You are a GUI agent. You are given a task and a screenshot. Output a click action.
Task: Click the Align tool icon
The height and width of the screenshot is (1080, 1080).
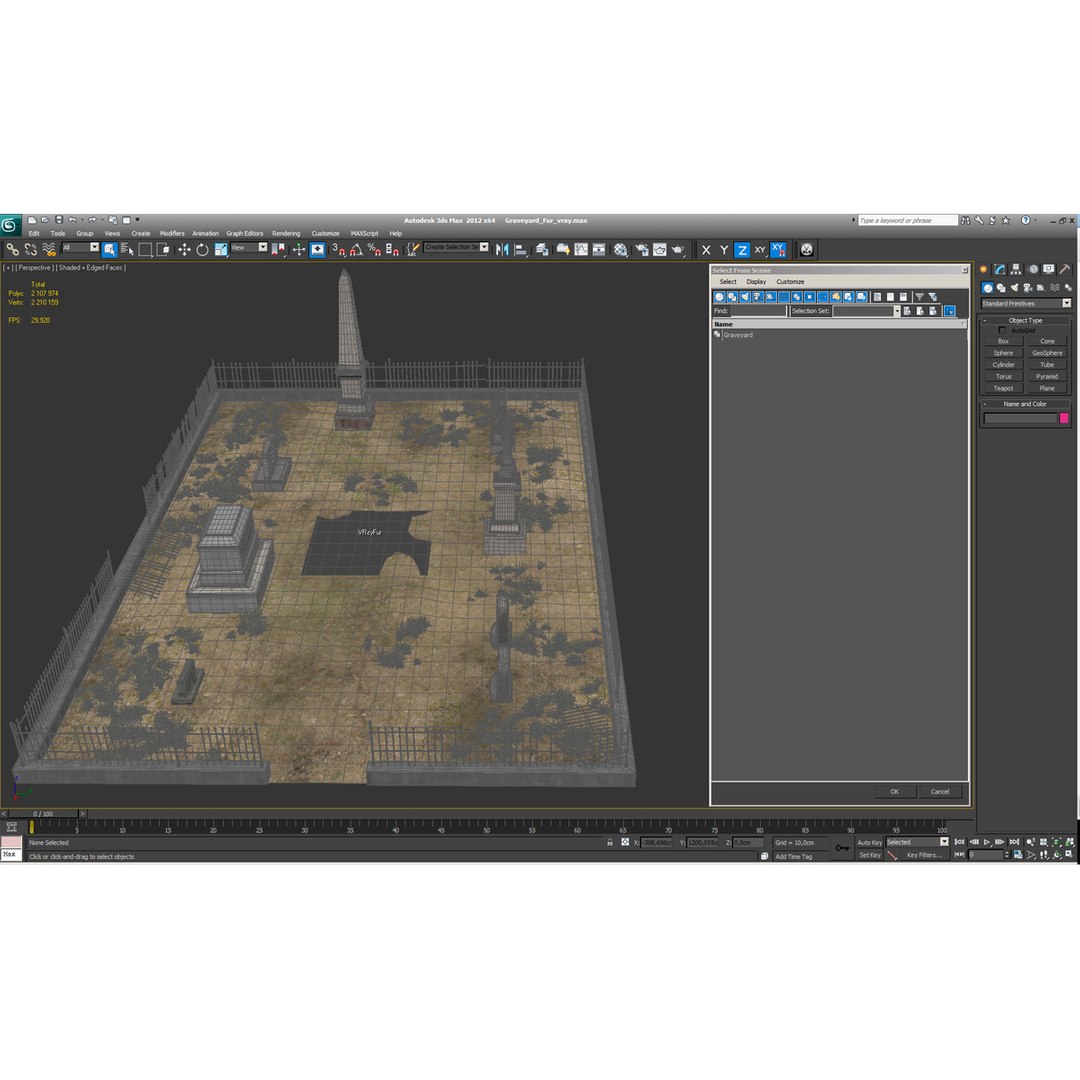tap(521, 249)
